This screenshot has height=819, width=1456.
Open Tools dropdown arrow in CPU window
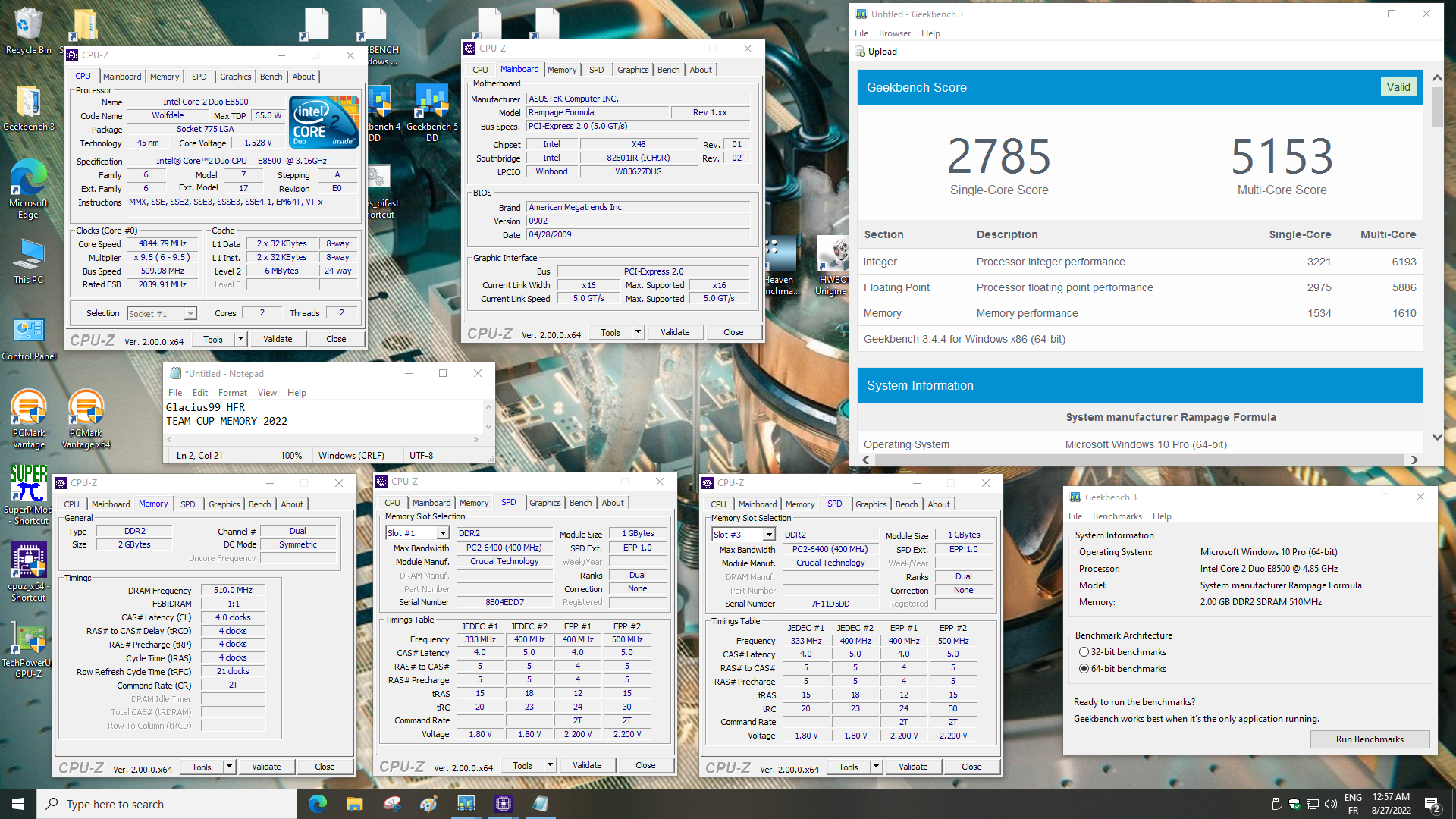click(240, 339)
